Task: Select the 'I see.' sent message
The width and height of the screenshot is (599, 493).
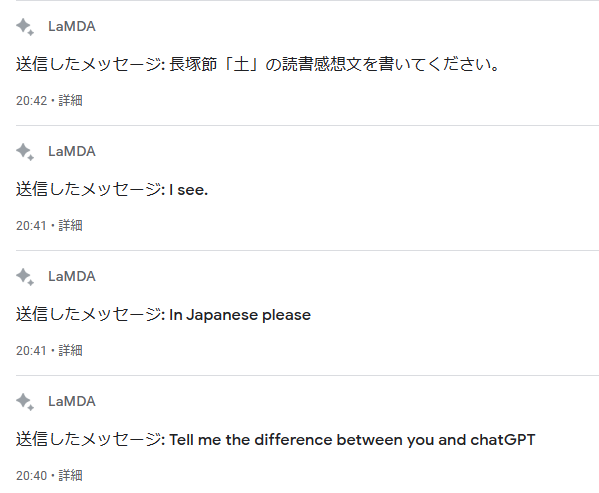Action: point(112,189)
